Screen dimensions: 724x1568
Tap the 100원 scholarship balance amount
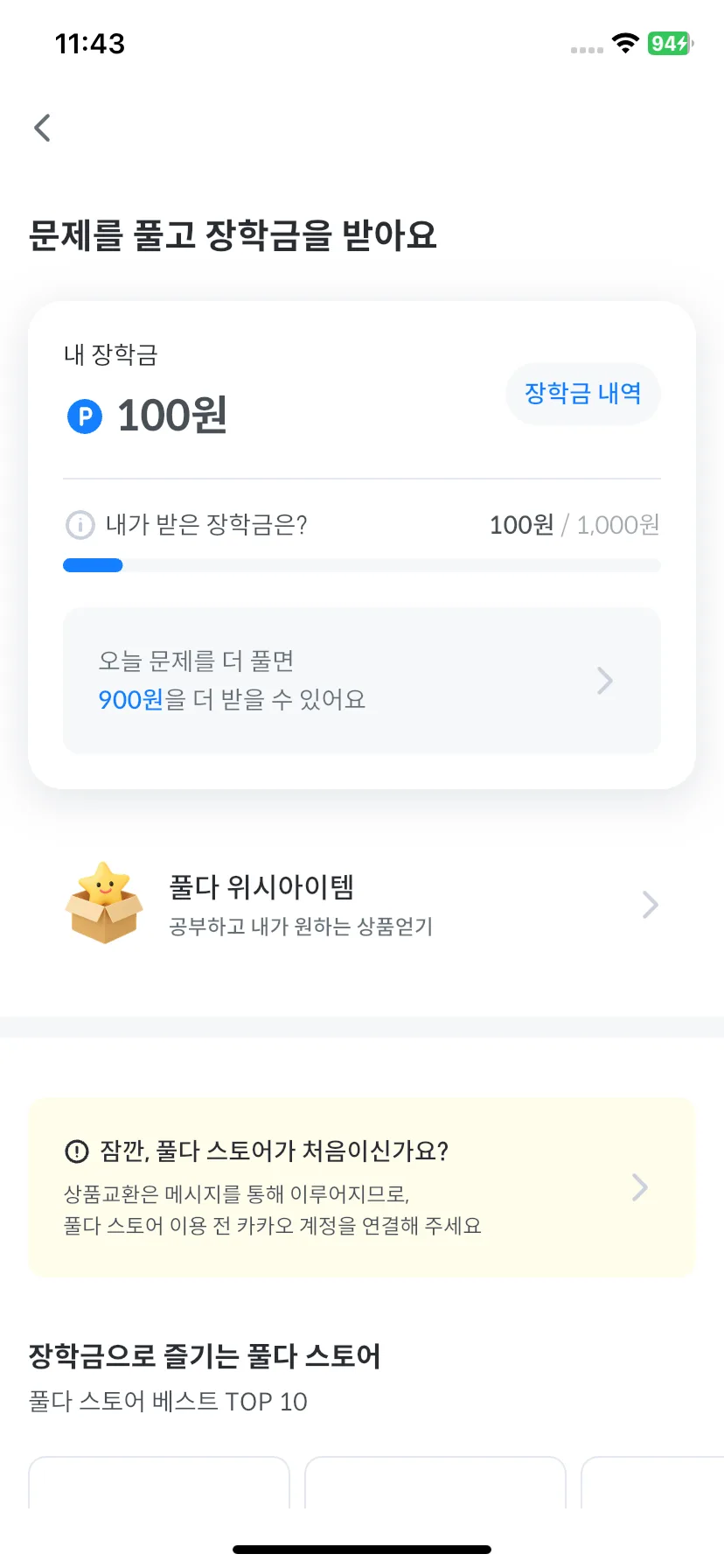(x=172, y=416)
